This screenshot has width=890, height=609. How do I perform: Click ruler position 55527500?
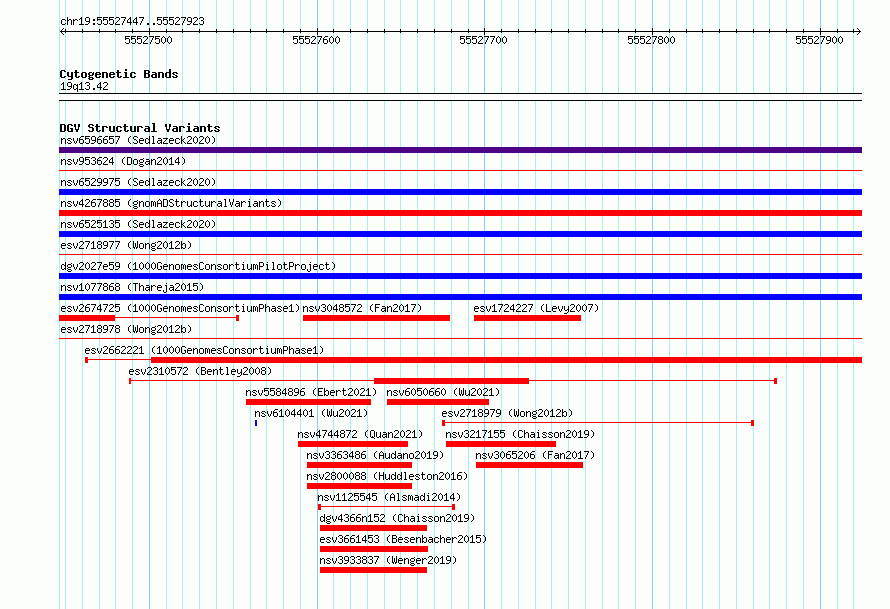click(148, 40)
